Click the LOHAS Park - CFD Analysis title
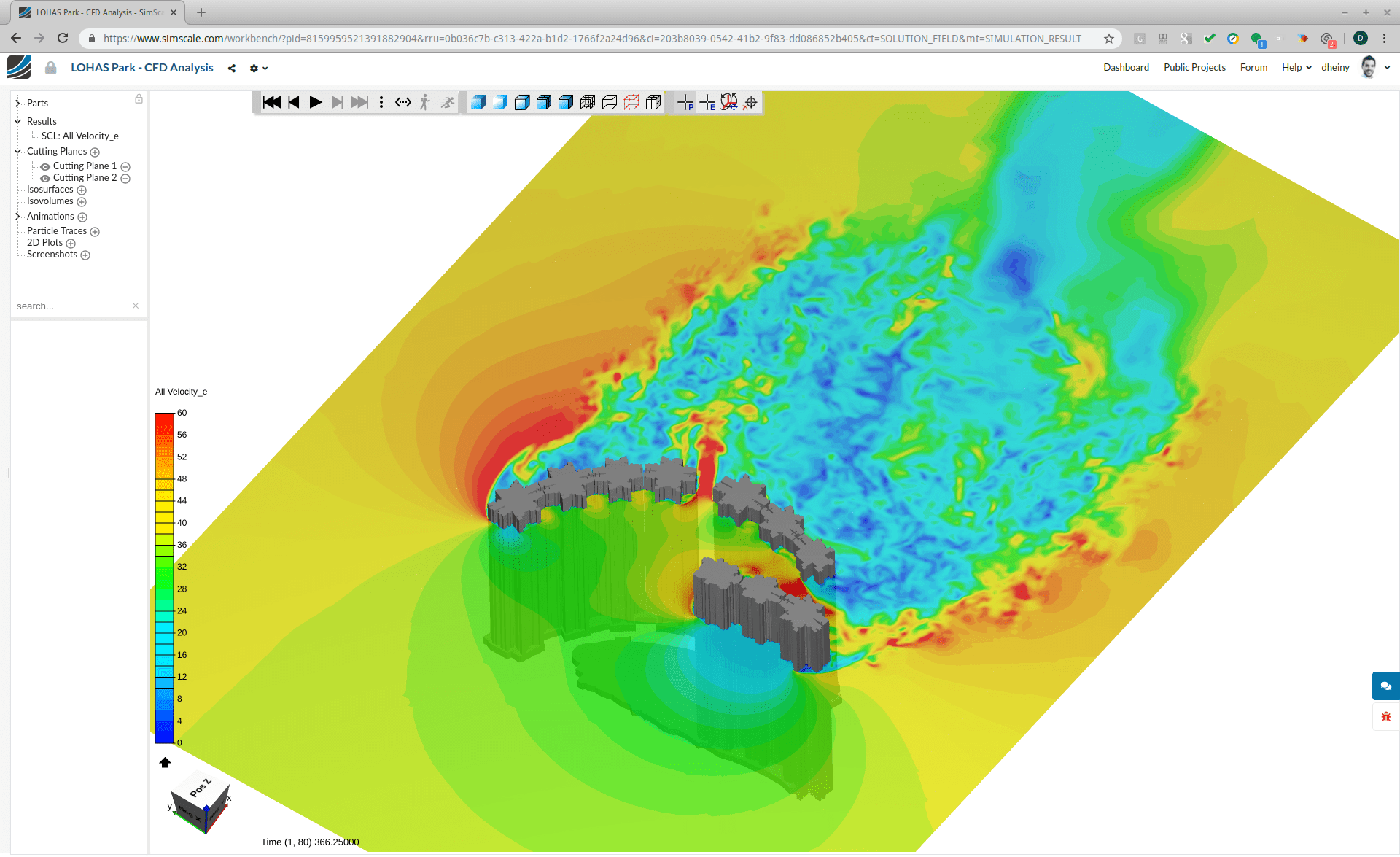This screenshot has width=1400, height=857. (142, 67)
